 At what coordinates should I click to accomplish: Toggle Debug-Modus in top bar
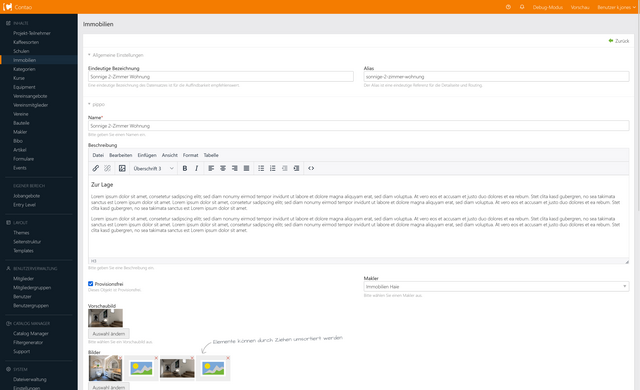[547, 7]
